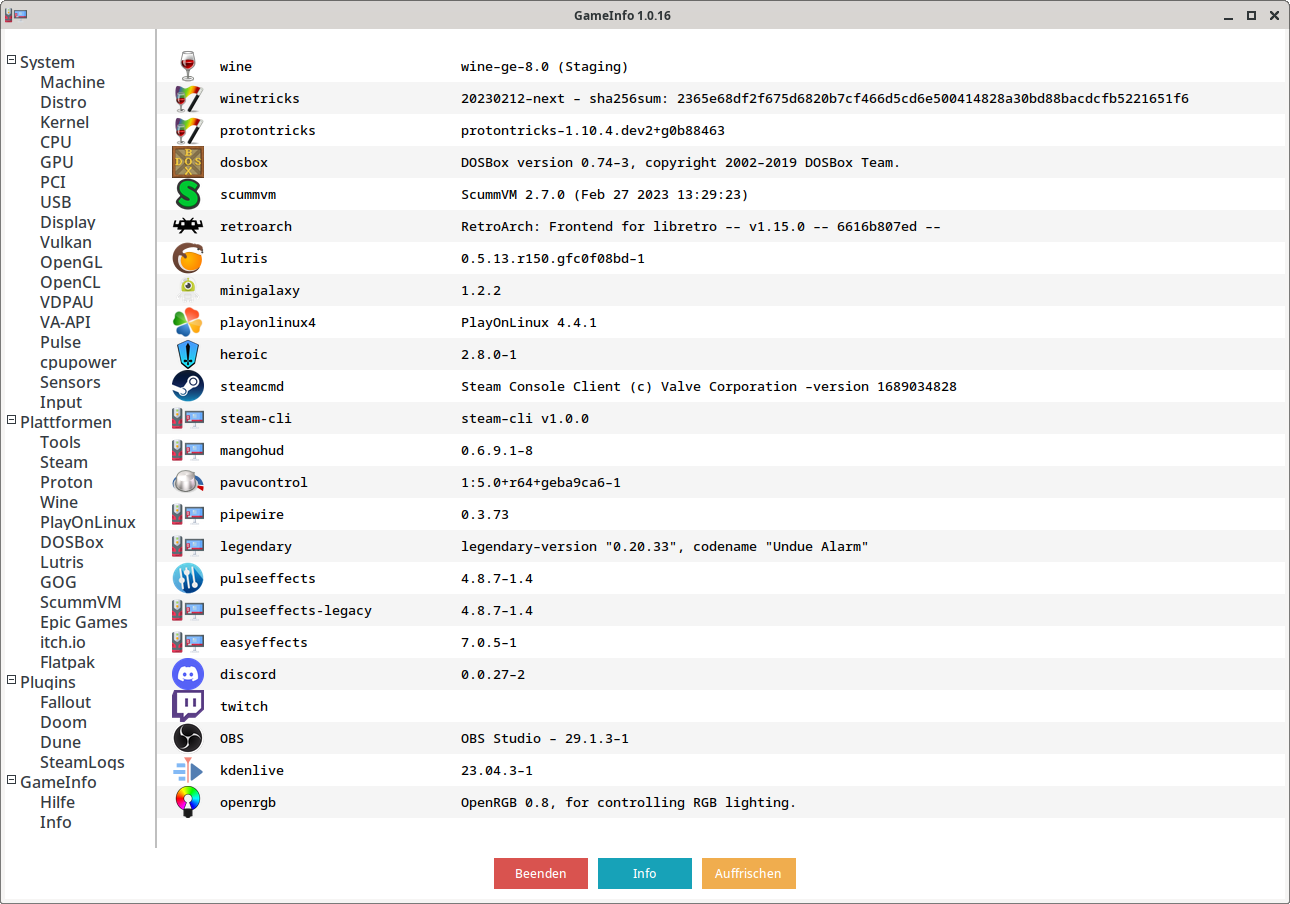The height and width of the screenshot is (904, 1290).
Task: Click the green ScummVM icon
Action: pos(188,194)
